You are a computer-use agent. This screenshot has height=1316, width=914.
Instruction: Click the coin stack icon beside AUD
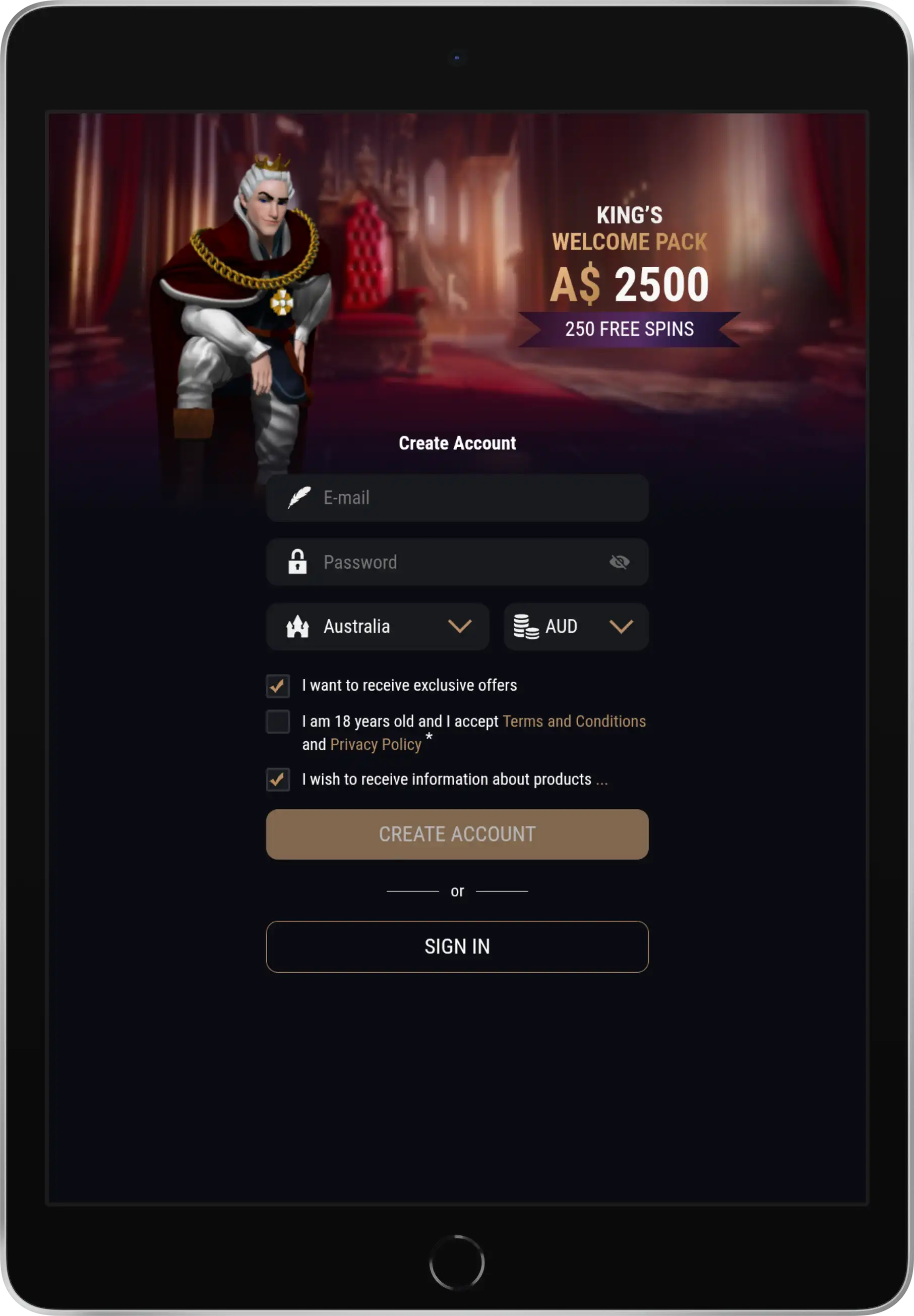coord(526,627)
